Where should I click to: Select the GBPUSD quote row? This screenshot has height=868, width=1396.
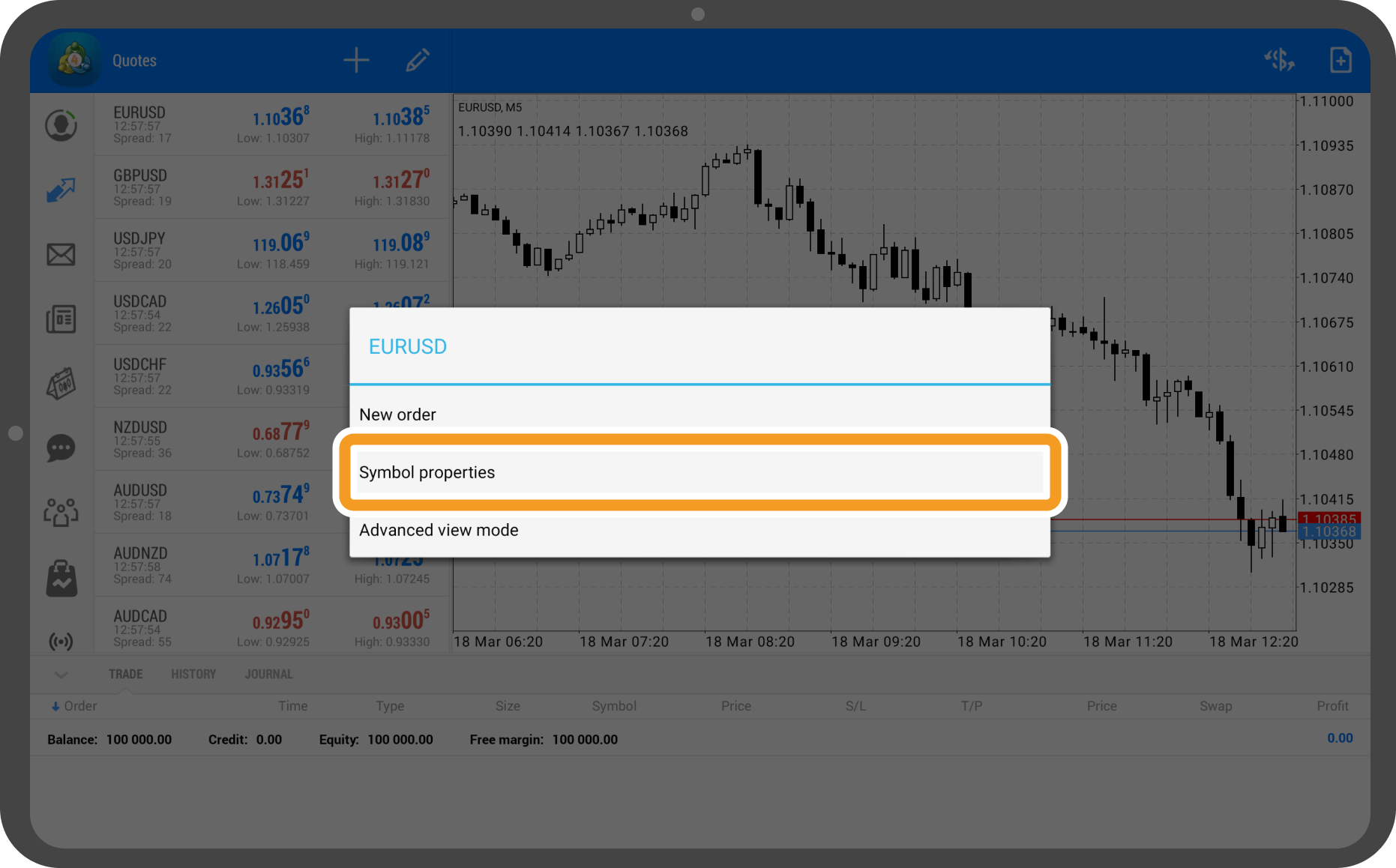pos(271,187)
